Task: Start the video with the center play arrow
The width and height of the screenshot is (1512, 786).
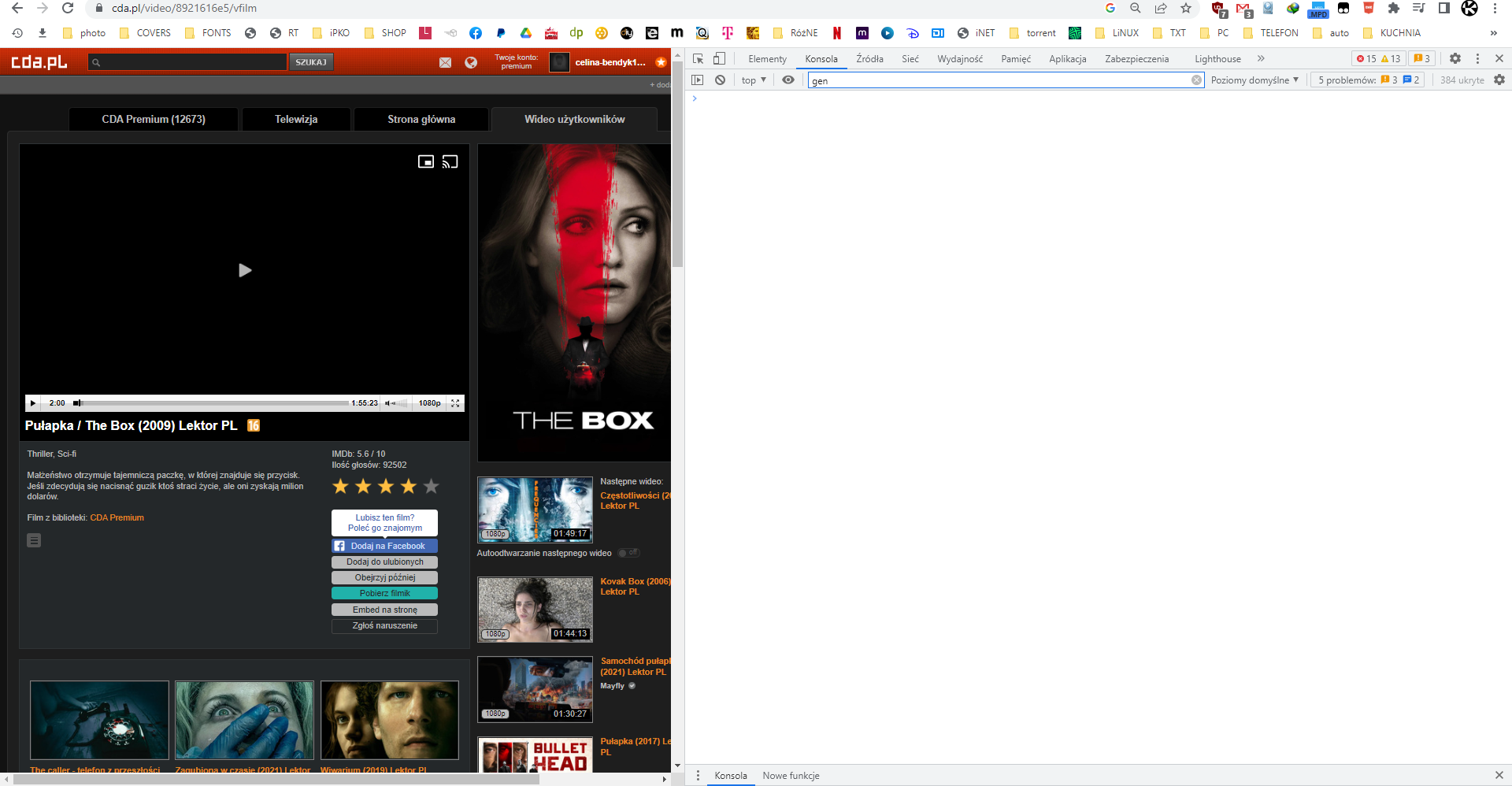Action: (x=245, y=270)
